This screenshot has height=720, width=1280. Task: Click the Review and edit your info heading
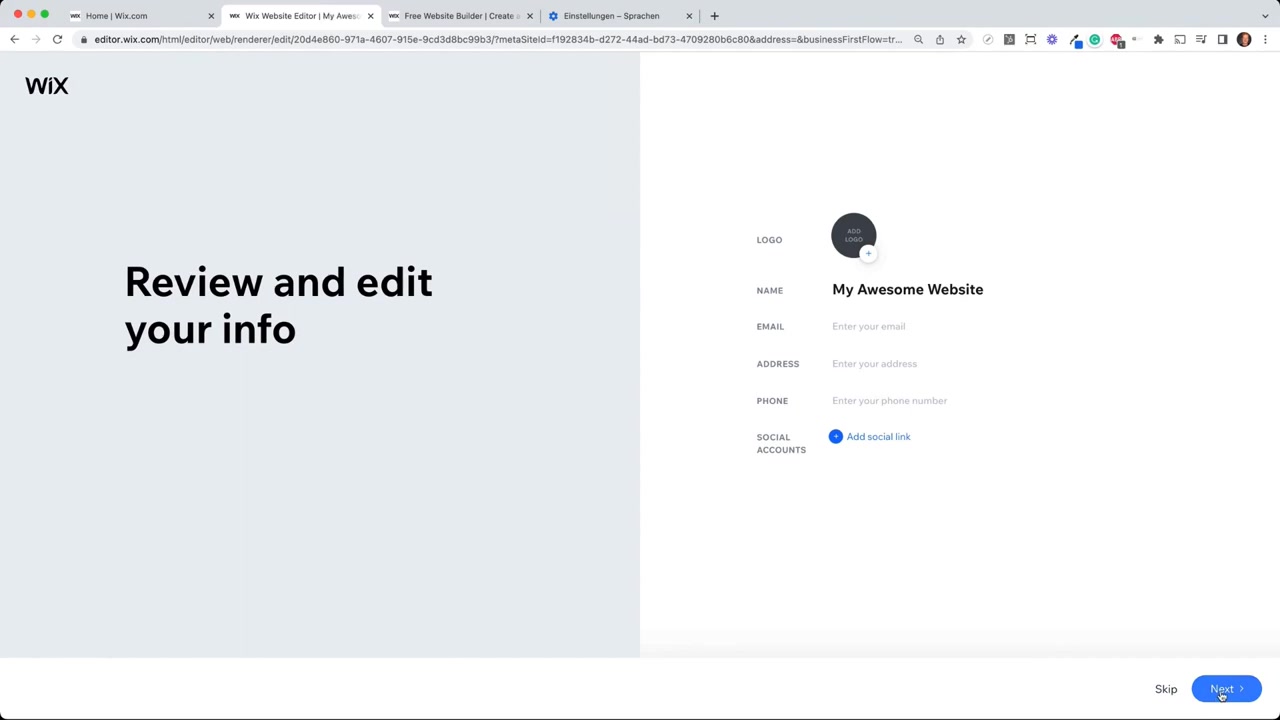[x=279, y=306]
